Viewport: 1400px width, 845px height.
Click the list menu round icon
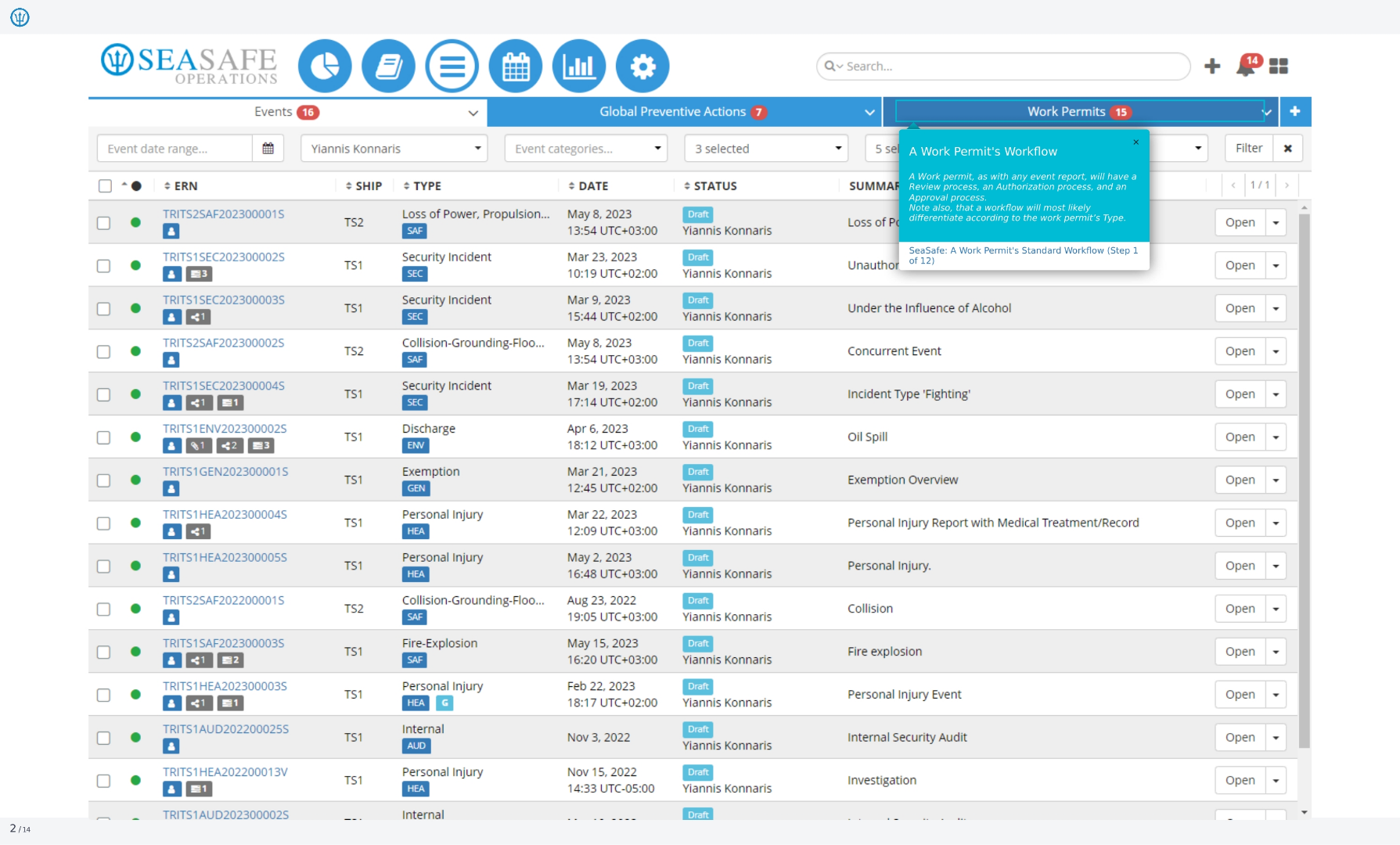click(x=452, y=67)
